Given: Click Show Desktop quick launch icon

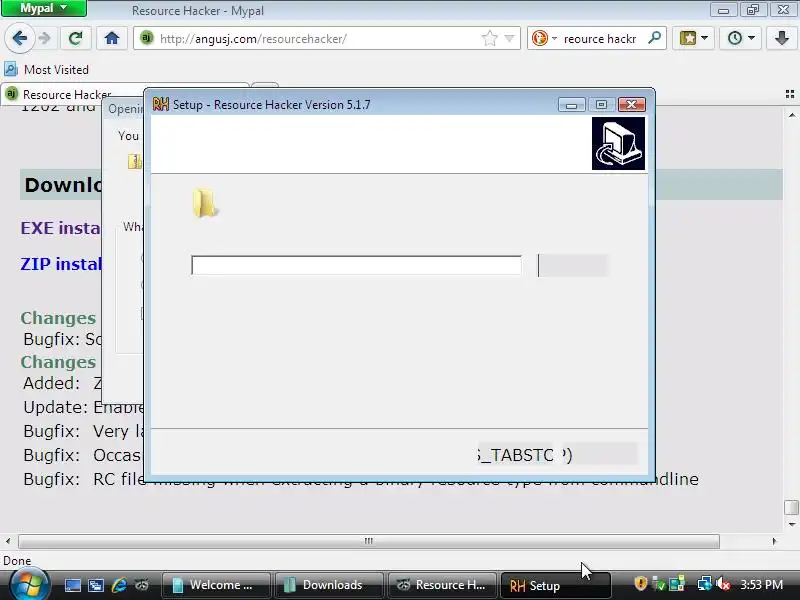Looking at the screenshot, I should (72, 585).
